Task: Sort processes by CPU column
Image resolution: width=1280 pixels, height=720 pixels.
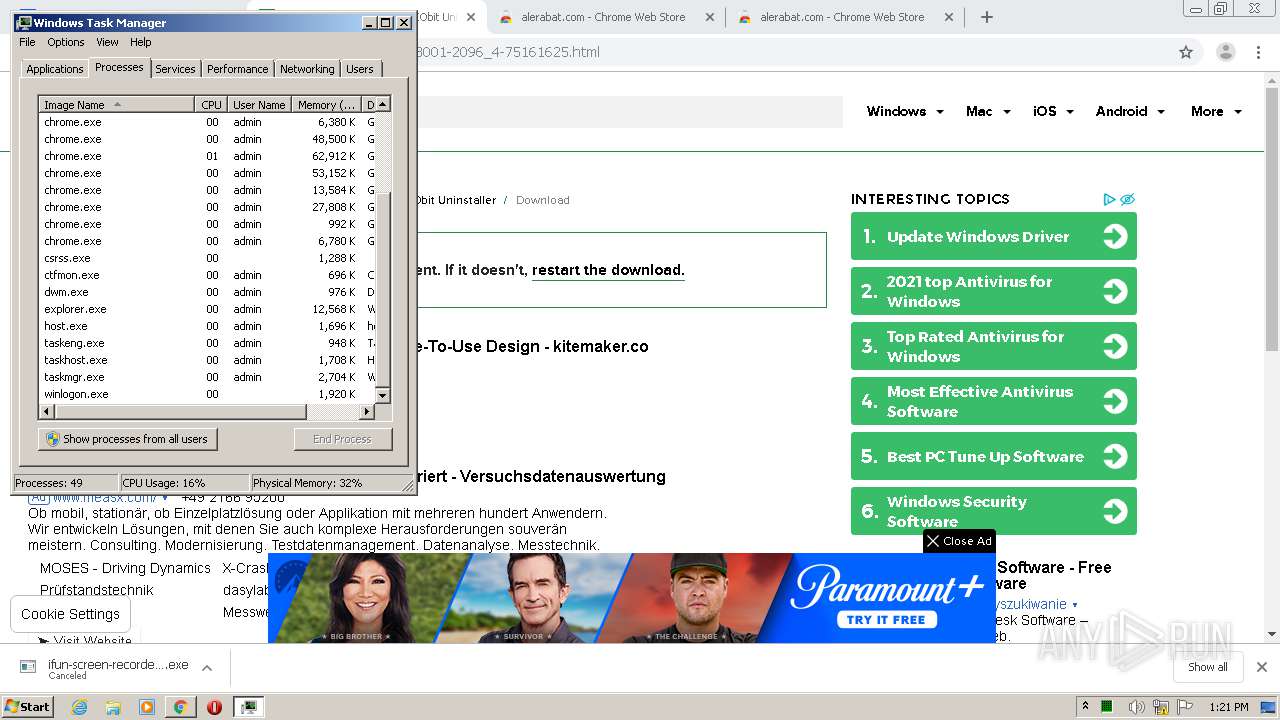Action: coord(211,105)
